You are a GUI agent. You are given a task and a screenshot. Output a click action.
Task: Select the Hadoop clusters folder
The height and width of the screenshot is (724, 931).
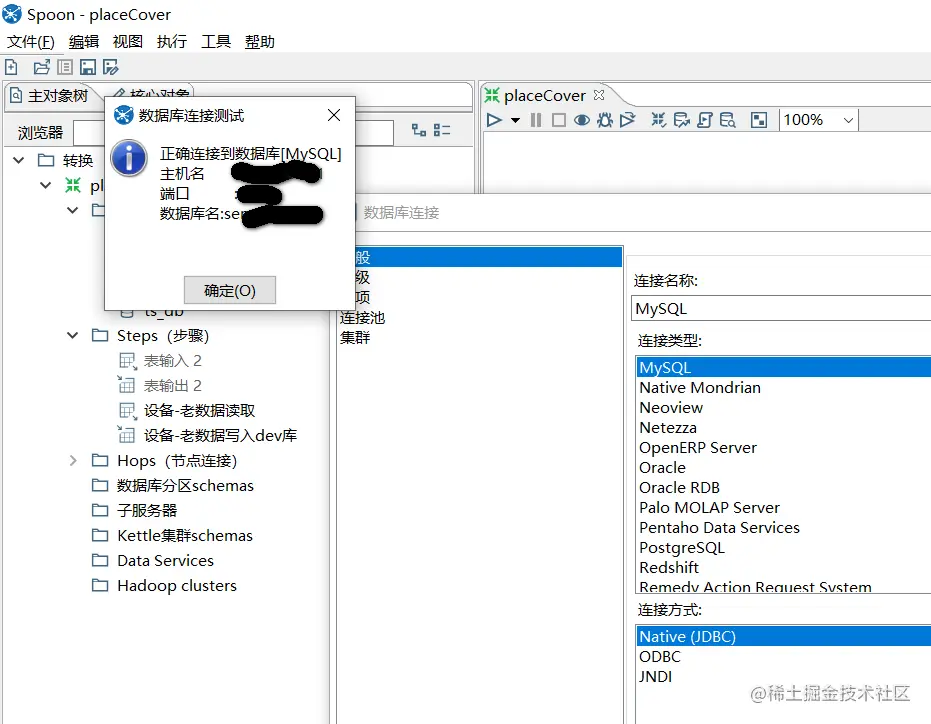tap(177, 586)
